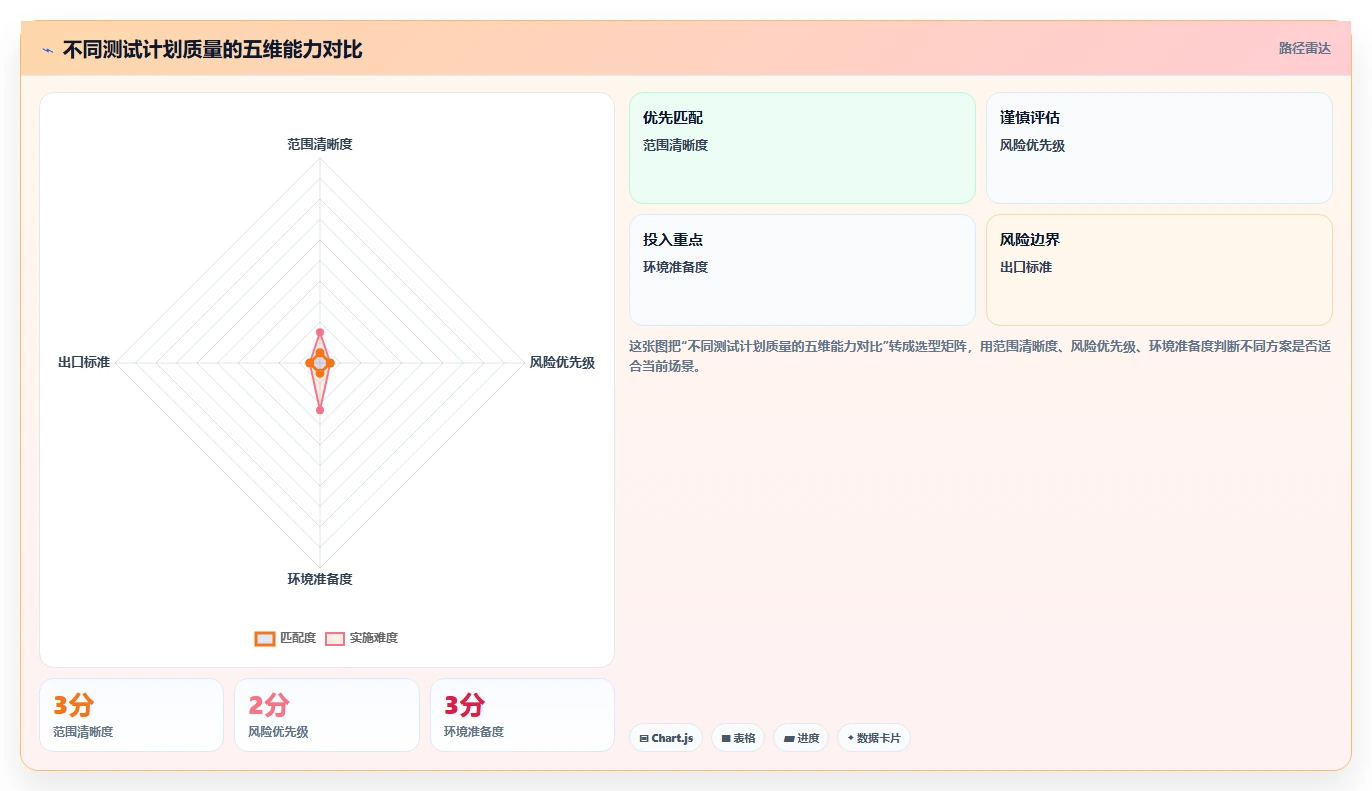Click the description paragraph starting 这张图把
Viewport: 1372px width, 791px height.
pyautogui.click(x=980, y=356)
